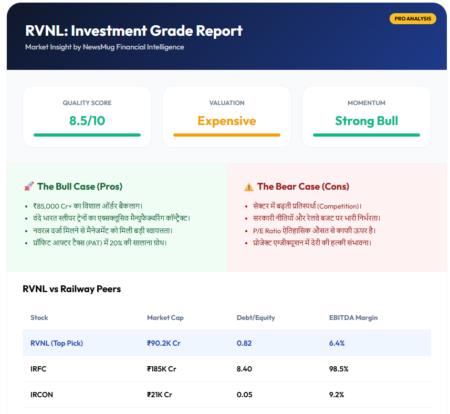Click the '6.4%' EBITDA margin cell

point(337,343)
